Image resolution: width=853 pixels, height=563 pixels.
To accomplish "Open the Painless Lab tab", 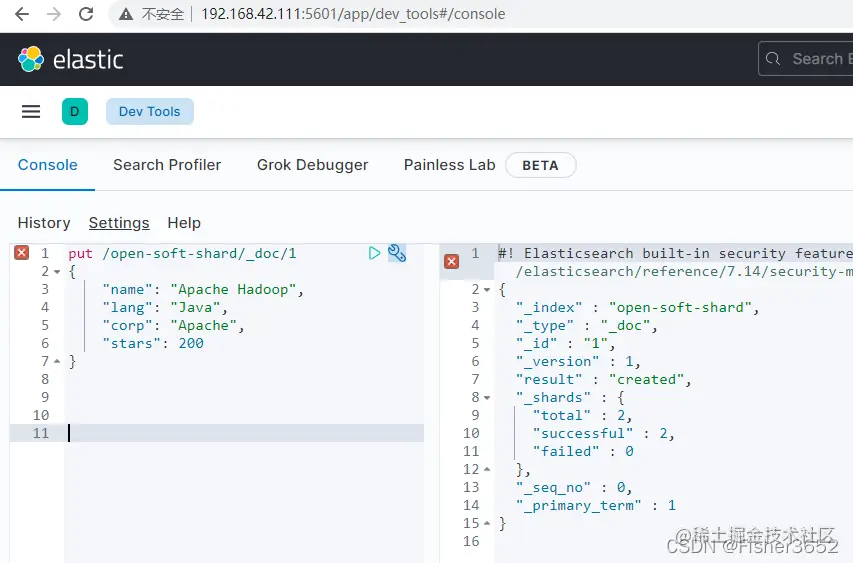I will (x=449, y=165).
